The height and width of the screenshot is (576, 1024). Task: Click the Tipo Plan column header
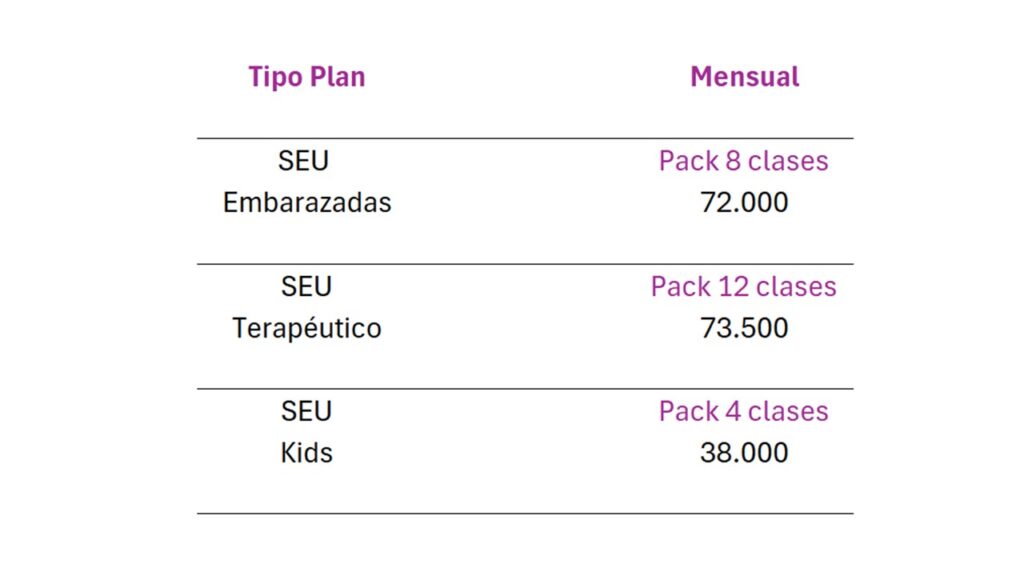(x=306, y=77)
